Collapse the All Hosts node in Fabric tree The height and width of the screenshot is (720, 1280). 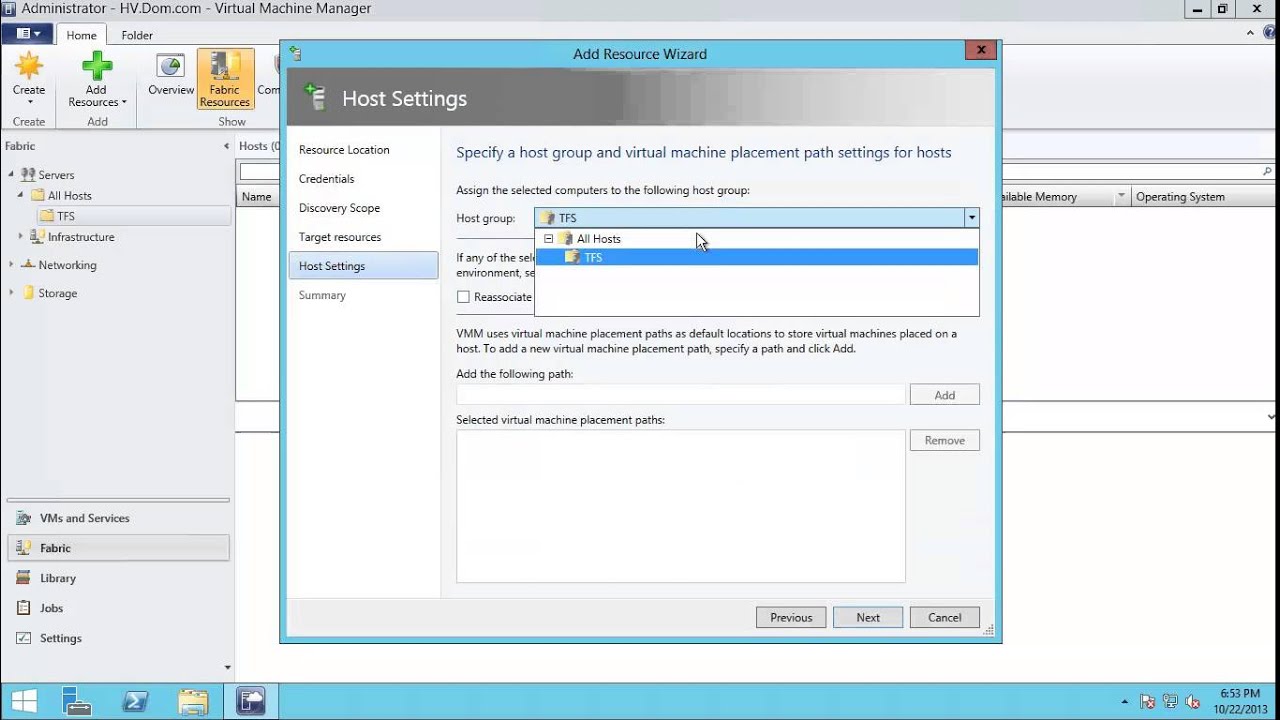(x=20, y=195)
